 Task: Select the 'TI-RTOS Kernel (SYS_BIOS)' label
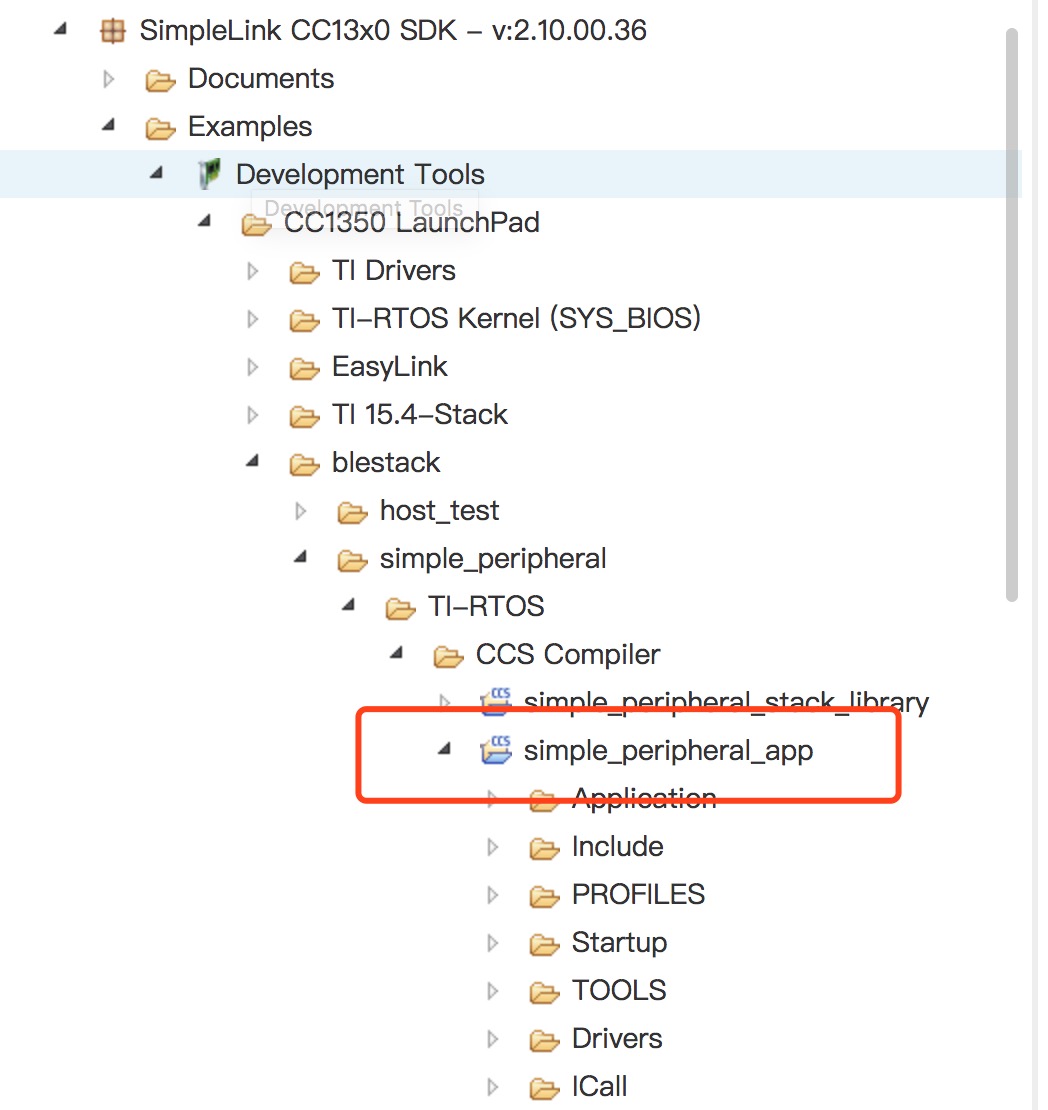tap(516, 319)
